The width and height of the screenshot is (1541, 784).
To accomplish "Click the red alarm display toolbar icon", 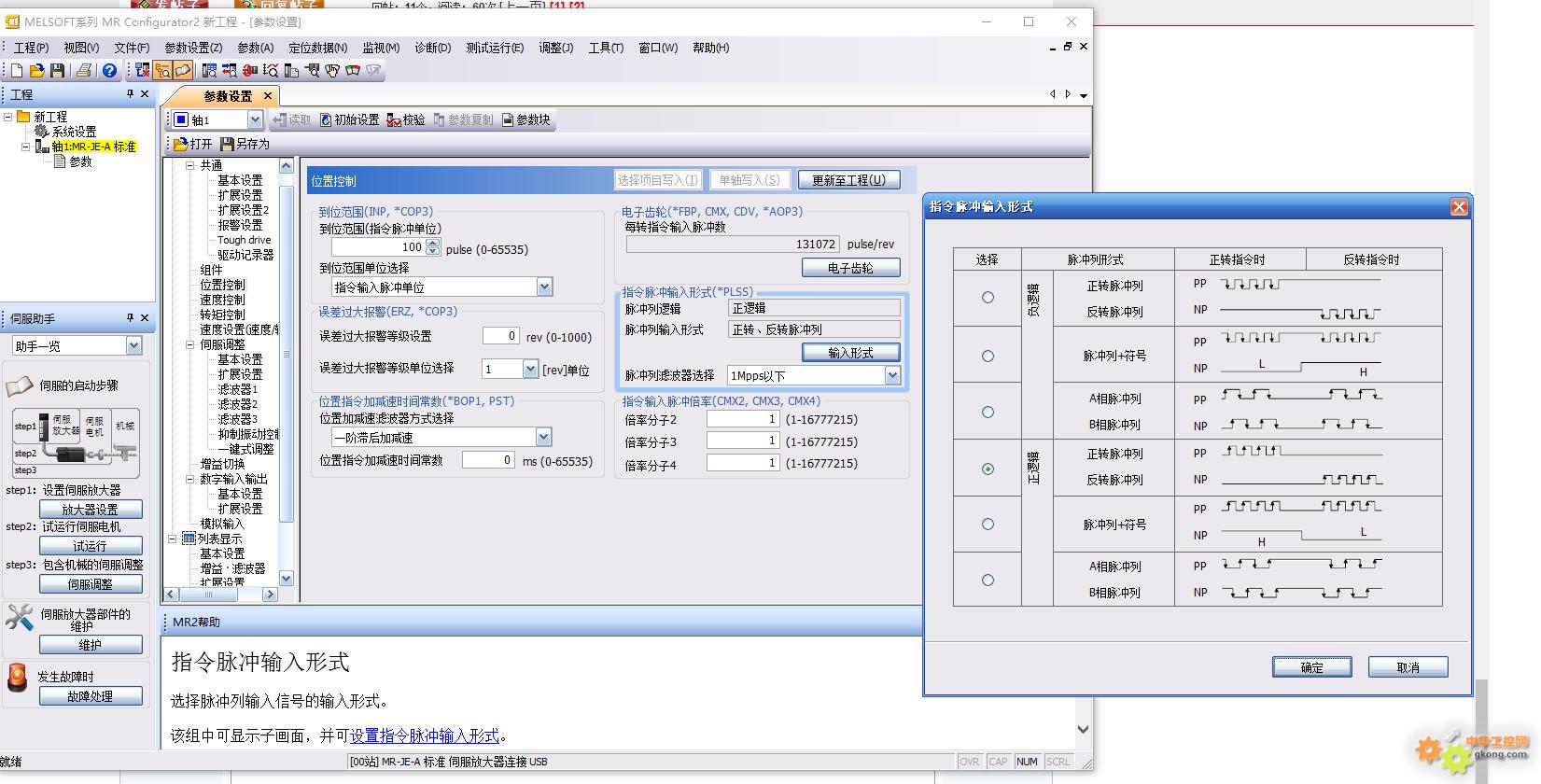I will click(x=250, y=70).
